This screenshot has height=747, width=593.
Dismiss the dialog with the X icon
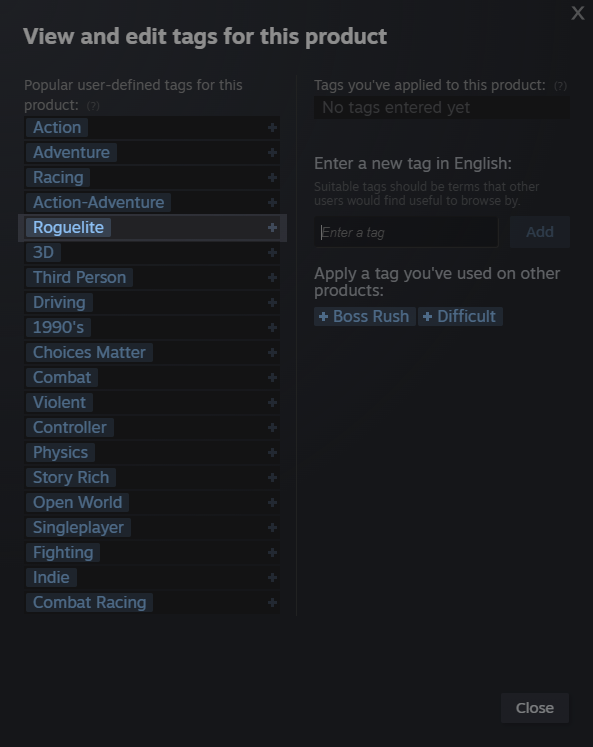point(578,13)
